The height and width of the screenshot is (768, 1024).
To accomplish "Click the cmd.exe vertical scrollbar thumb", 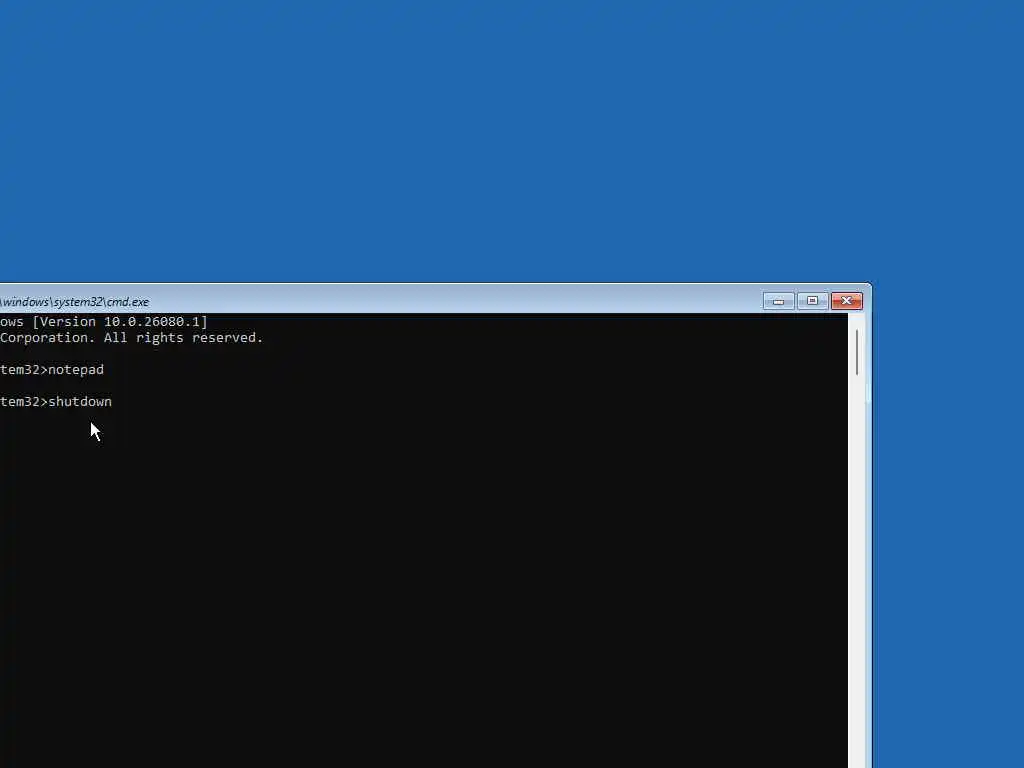I will pos(857,353).
